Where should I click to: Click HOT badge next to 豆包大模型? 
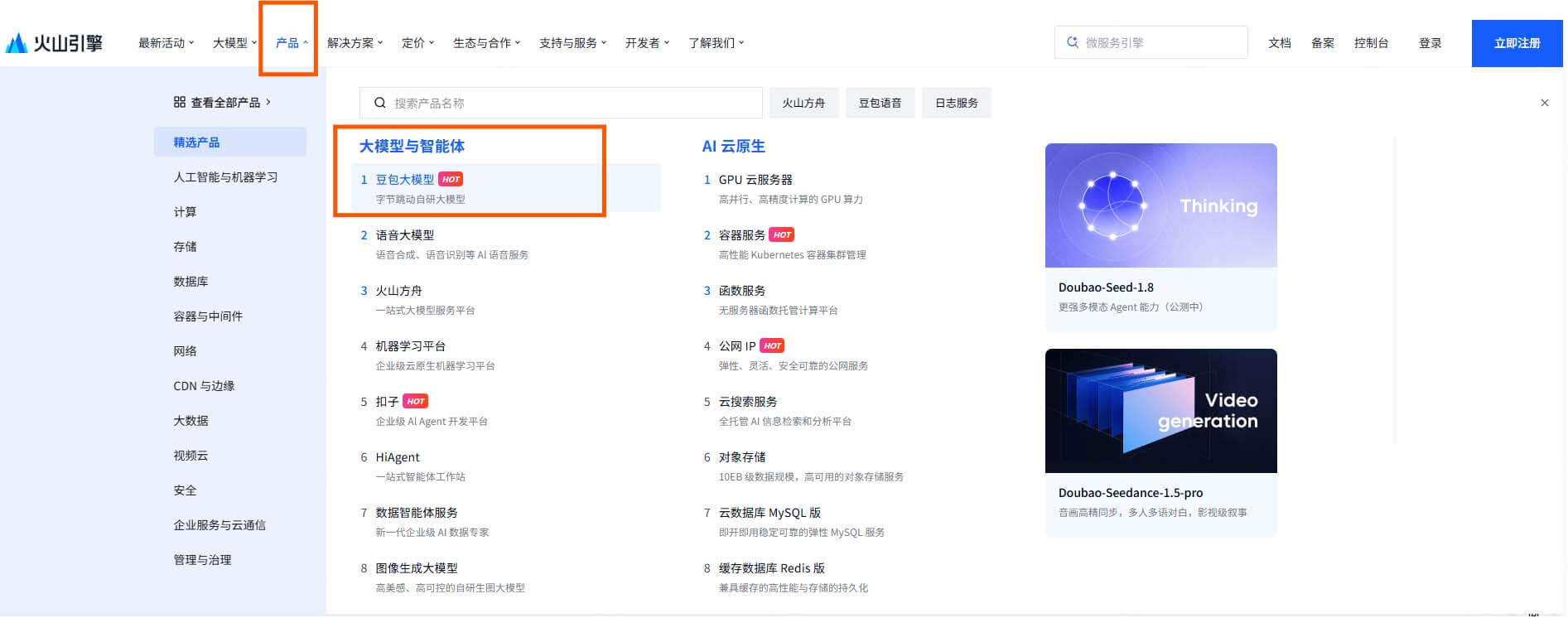coord(451,180)
